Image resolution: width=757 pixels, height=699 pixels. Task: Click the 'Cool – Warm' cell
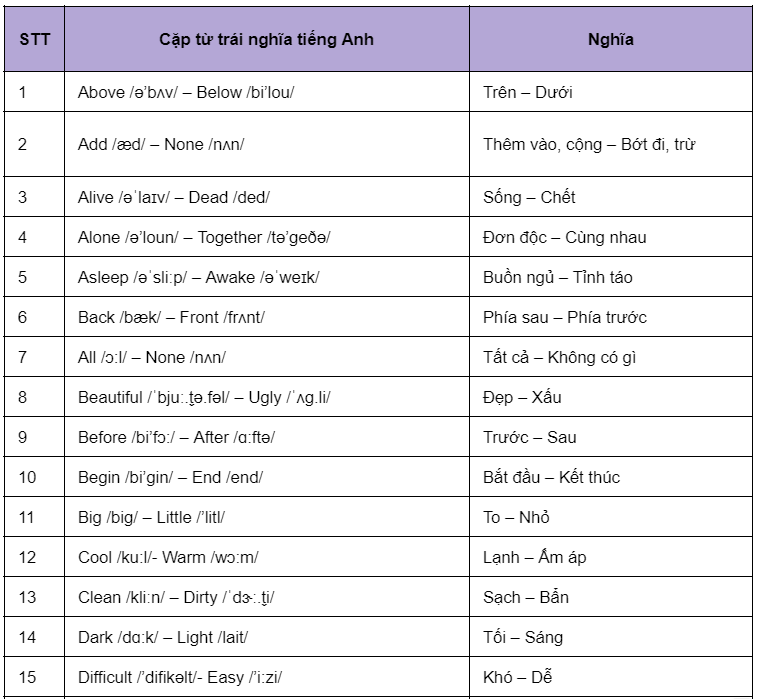click(x=168, y=557)
